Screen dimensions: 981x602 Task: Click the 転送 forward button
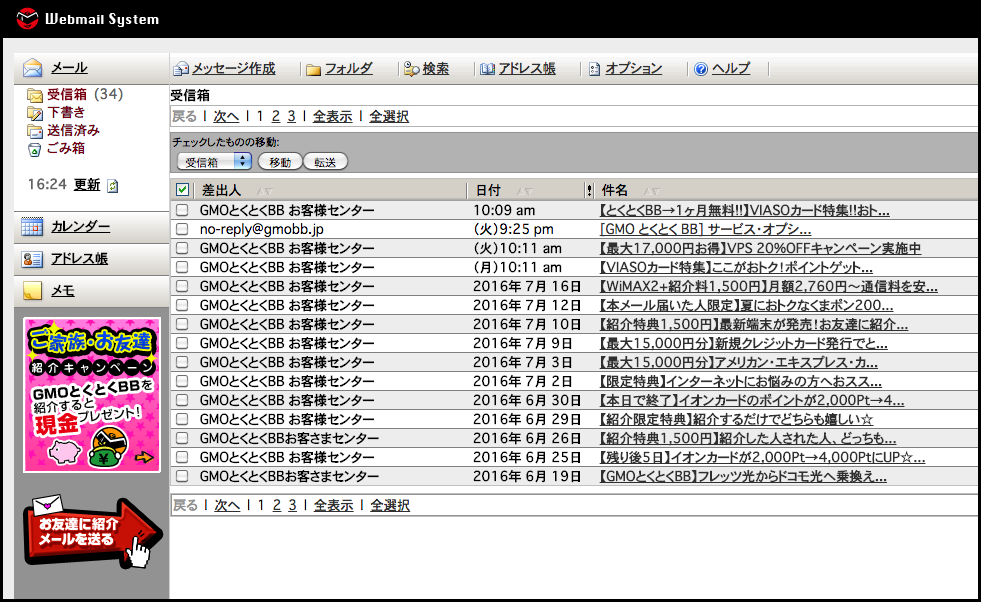325,162
